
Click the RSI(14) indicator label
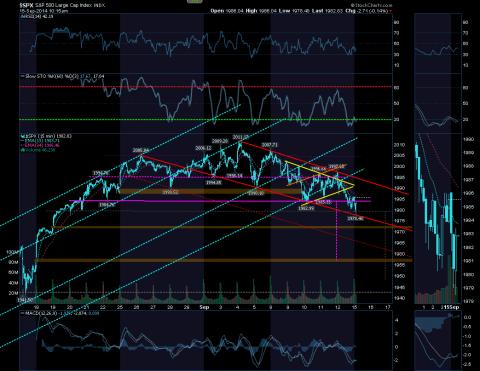tap(38, 16)
